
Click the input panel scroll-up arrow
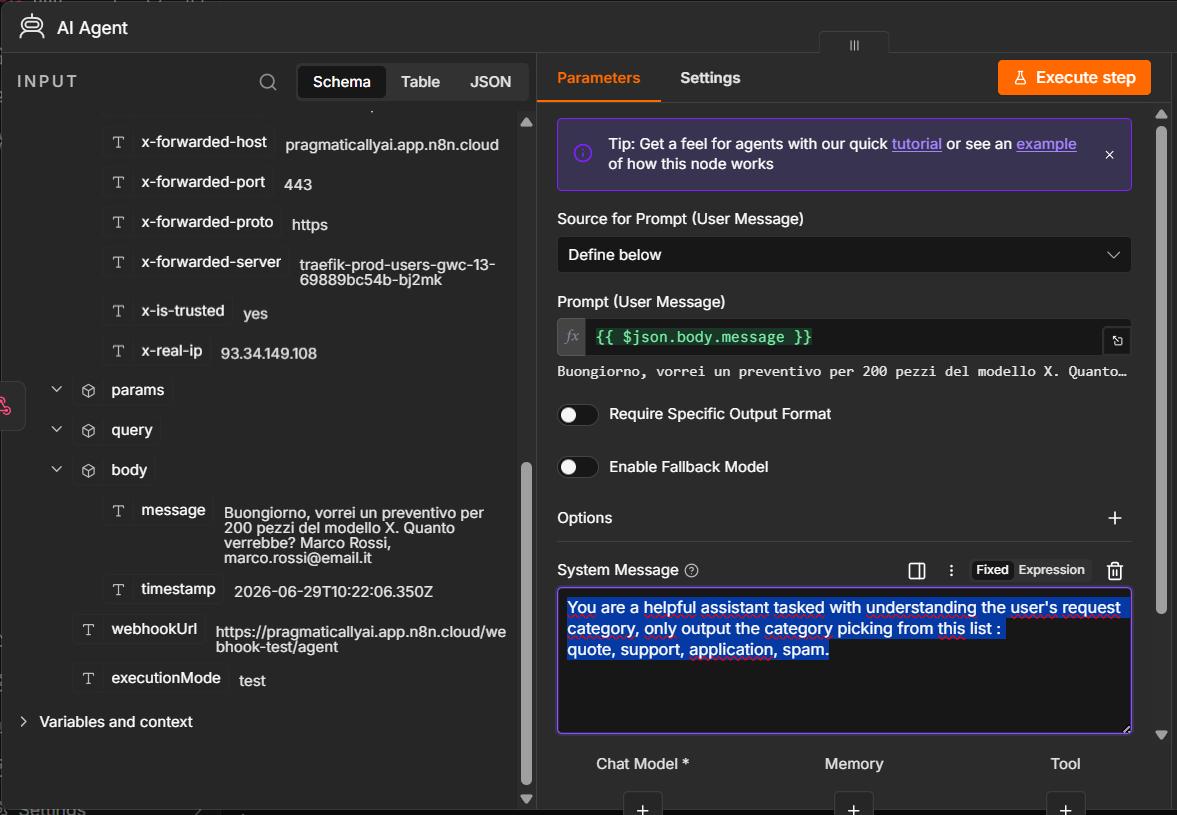coord(526,122)
